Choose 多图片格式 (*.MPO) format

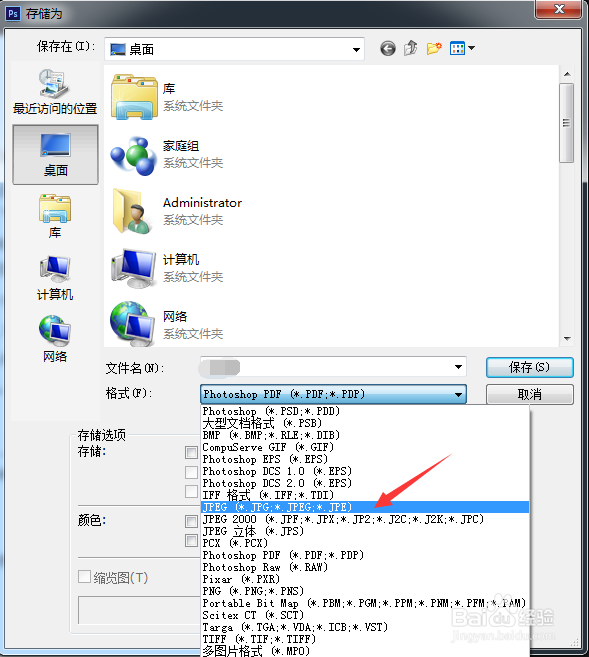pyautogui.click(x=365, y=651)
